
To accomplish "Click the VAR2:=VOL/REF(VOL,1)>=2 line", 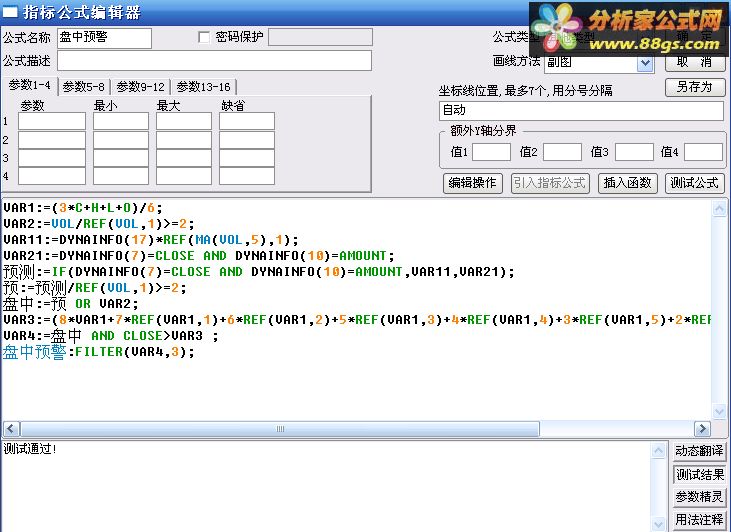I will [99, 224].
